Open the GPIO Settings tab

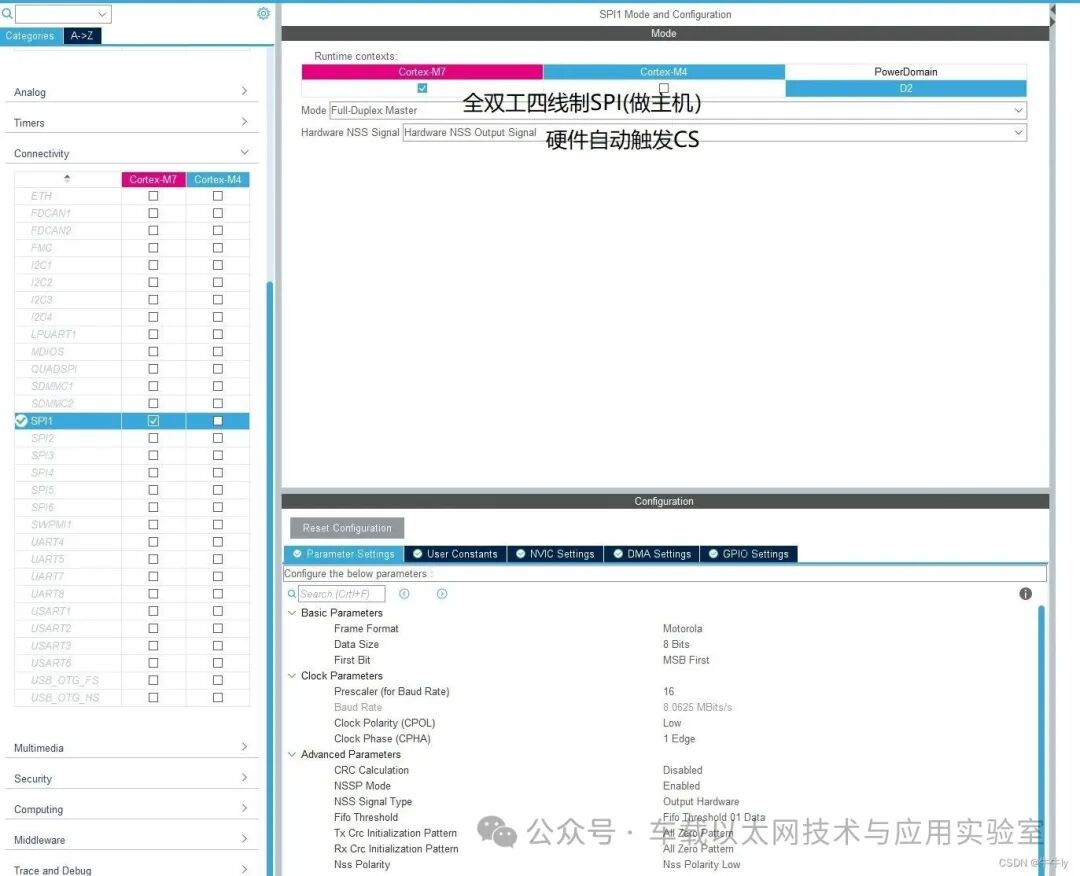tap(749, 554)
